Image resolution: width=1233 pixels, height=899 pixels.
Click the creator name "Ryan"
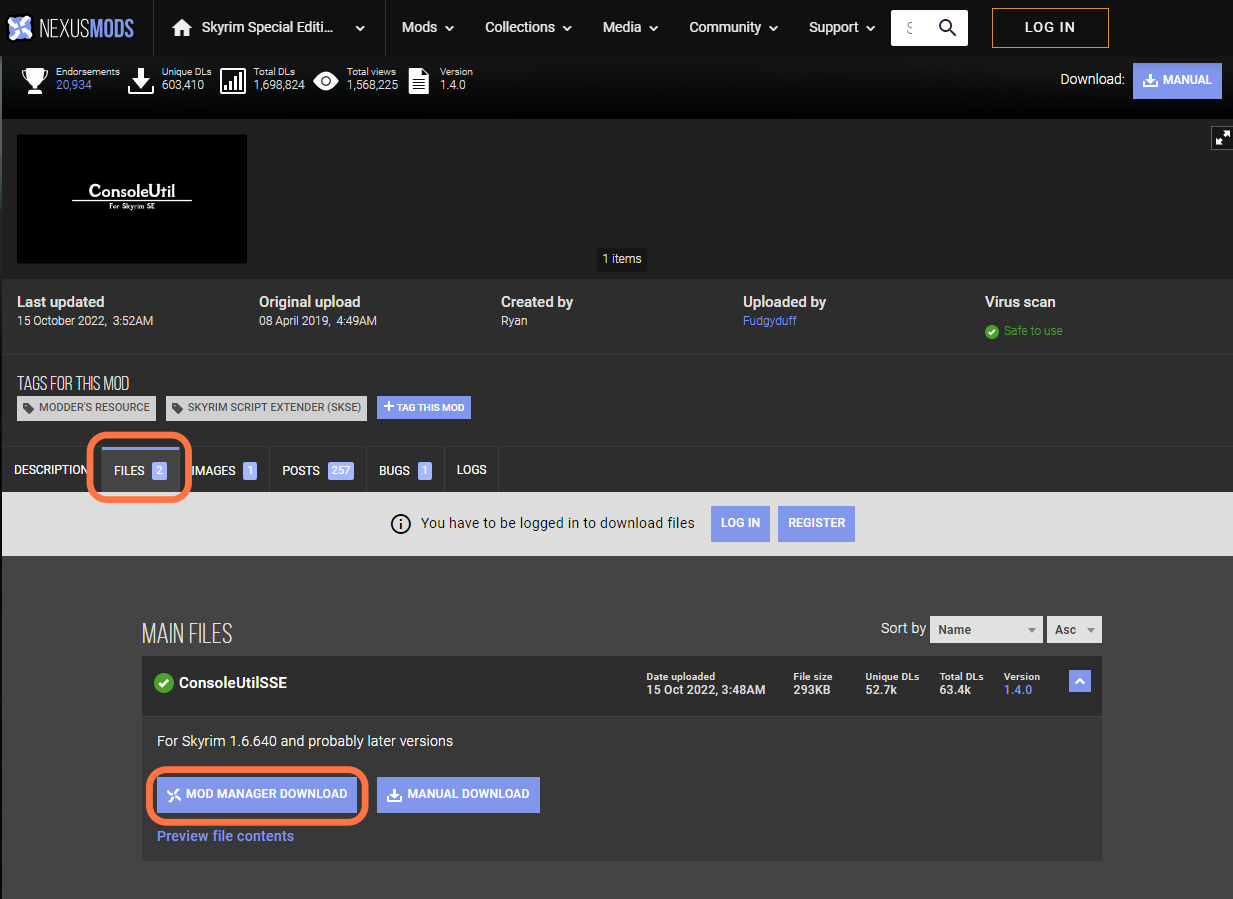pyautogui.click(x=513, y=321)
